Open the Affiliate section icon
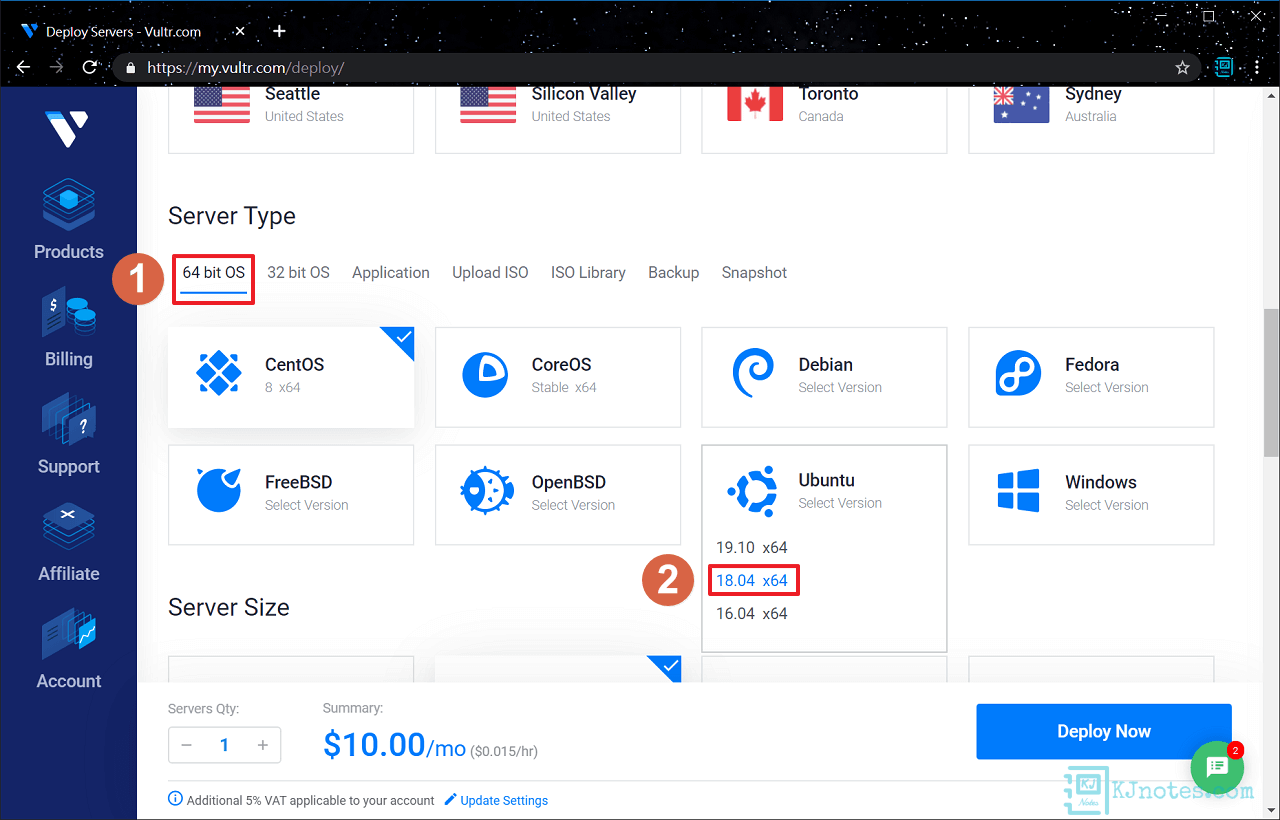The image size is (1280, 820). pyautogui.click(x=69, y=527)
